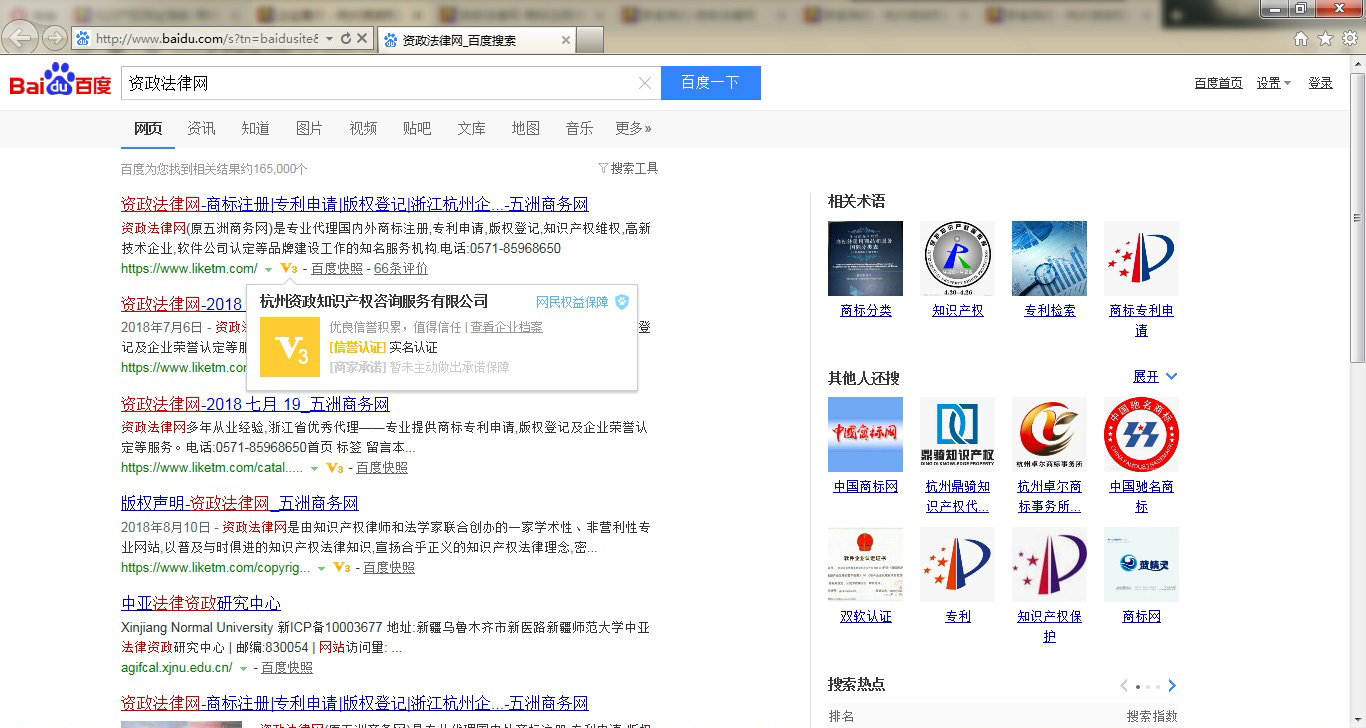Switch to the 图片 search tab
Viewport: 1366px width, 728px height.
309,128
